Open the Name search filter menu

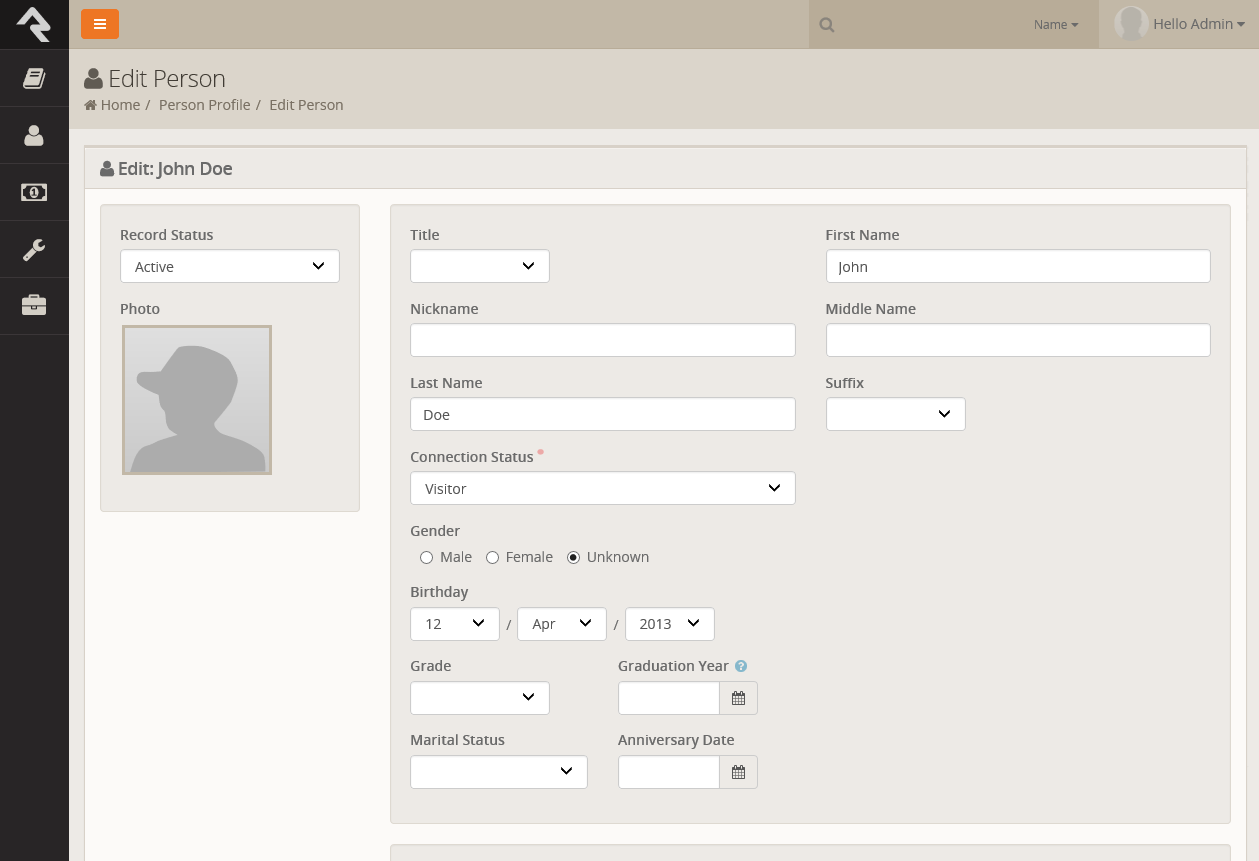click(1055, 25)
